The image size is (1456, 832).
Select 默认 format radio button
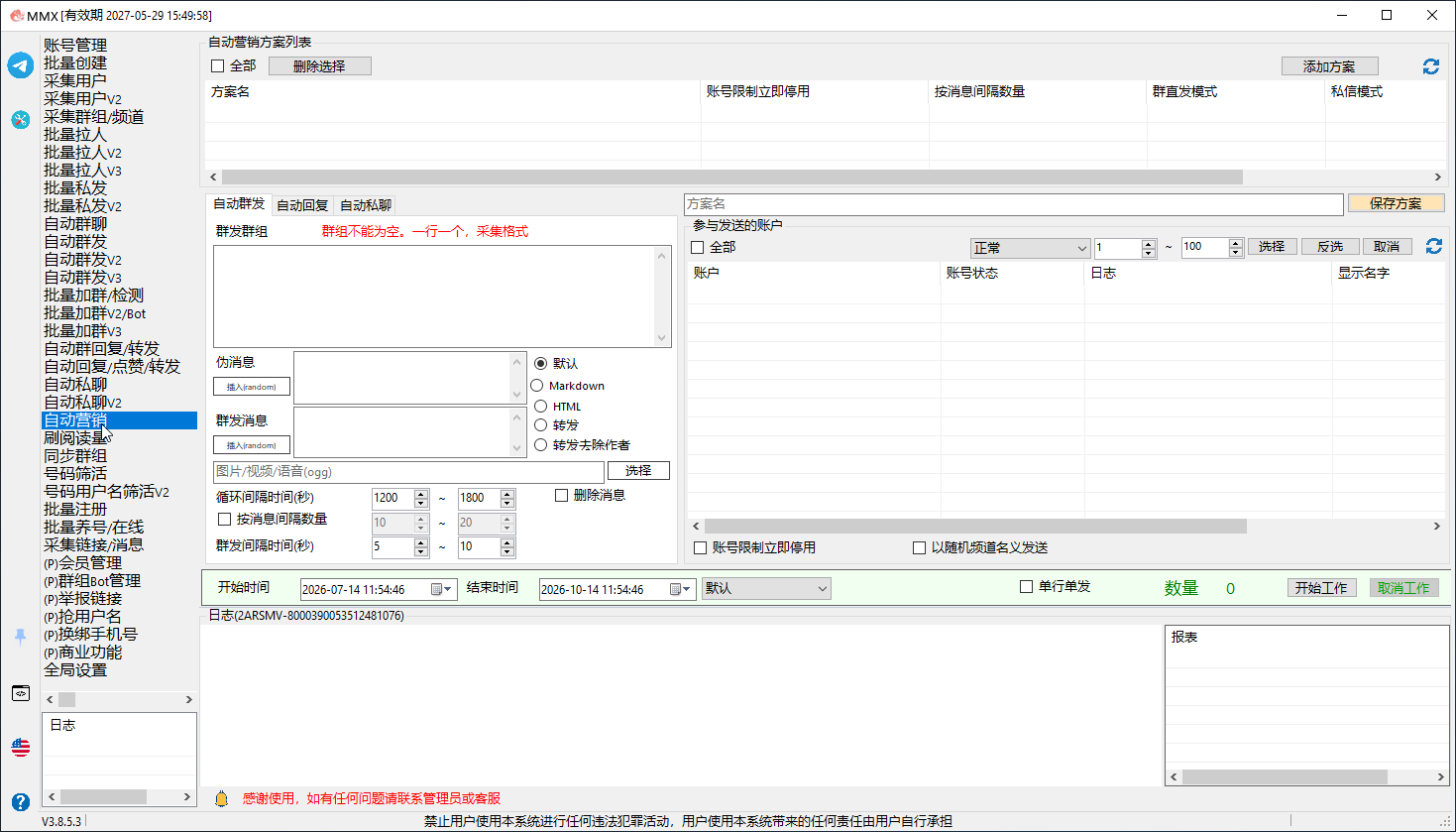pyautogui.click(x=541, y=363)
